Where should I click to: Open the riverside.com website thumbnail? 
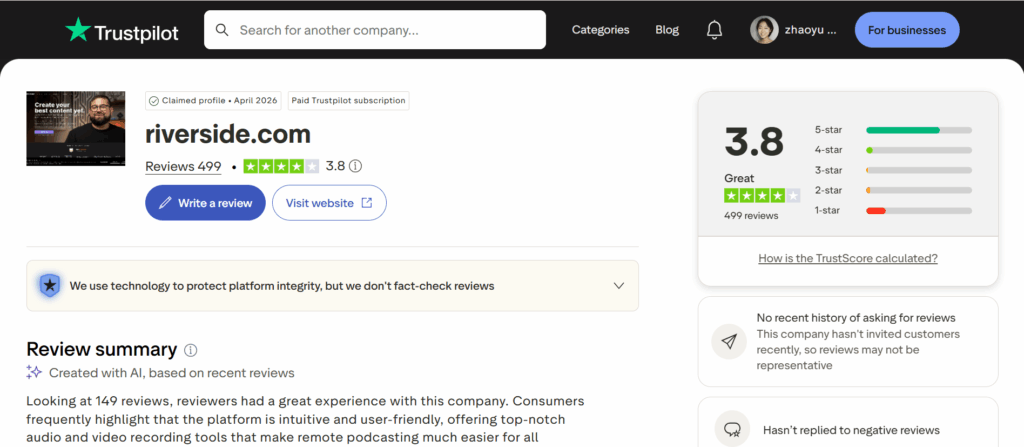(76, 128)
